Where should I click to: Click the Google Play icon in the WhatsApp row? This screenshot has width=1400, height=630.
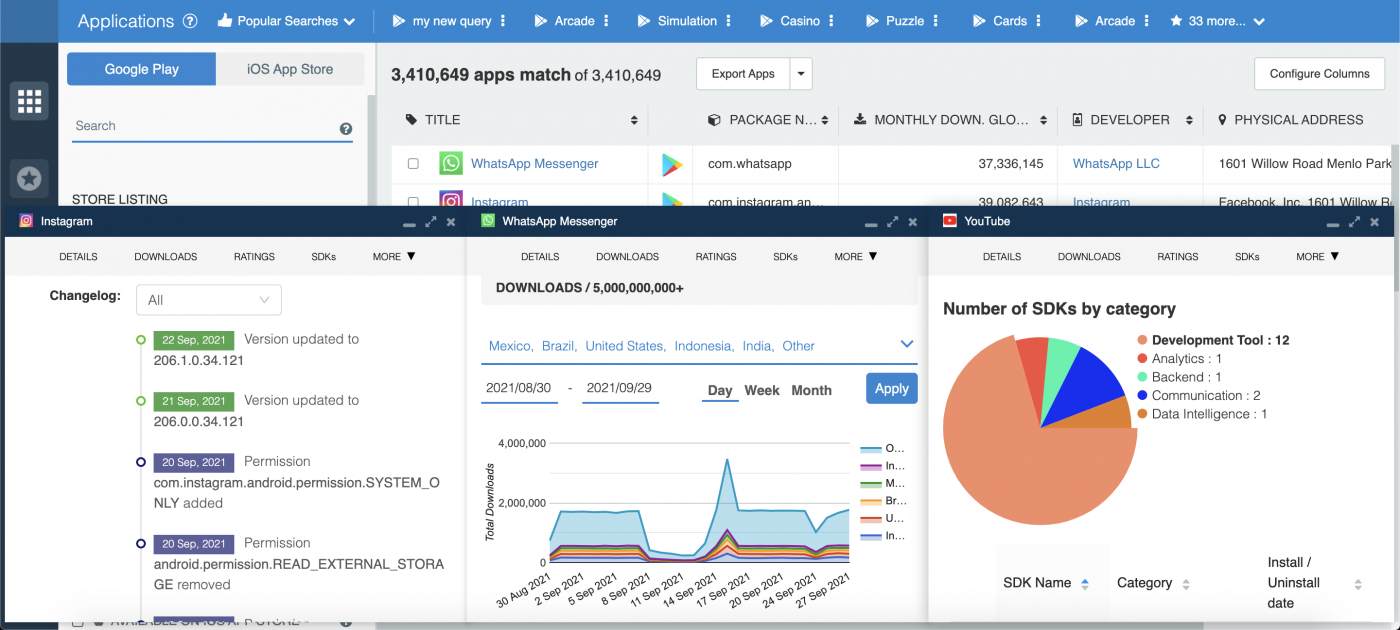(x=670, y=163)
